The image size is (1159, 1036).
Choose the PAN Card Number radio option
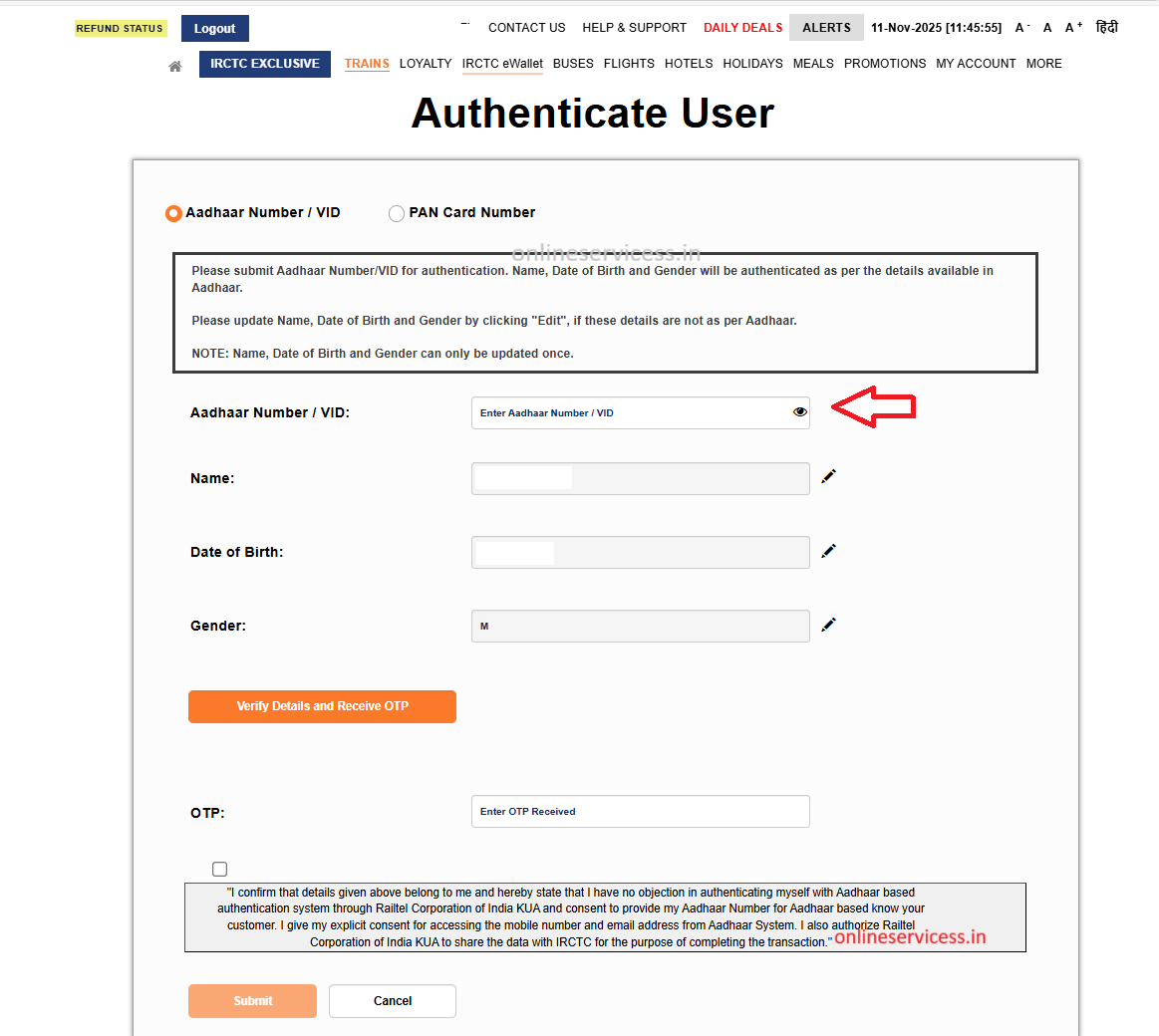point(396,212)
